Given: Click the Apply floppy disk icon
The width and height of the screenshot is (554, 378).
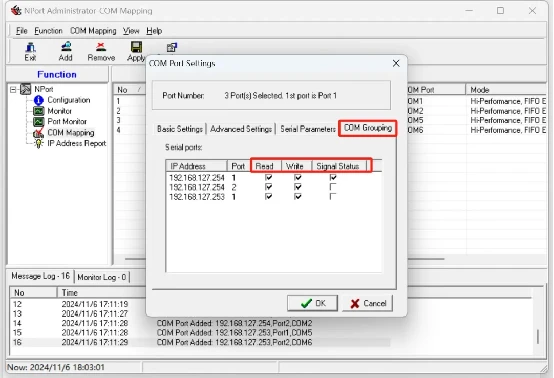Looking at the screenshot, I should tap(136, 47).
